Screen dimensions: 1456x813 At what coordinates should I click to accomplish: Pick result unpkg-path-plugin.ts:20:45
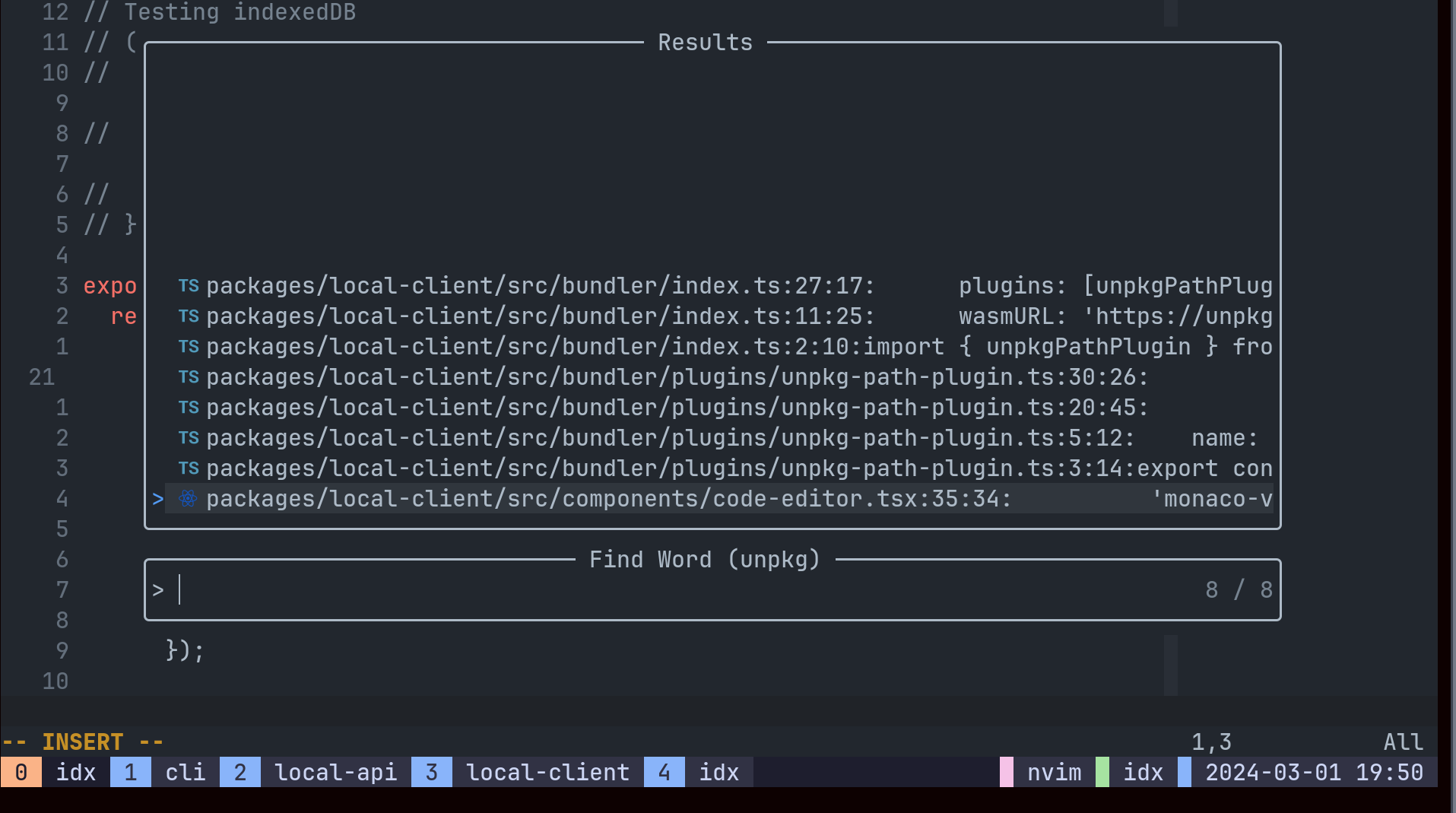[718, 408]
